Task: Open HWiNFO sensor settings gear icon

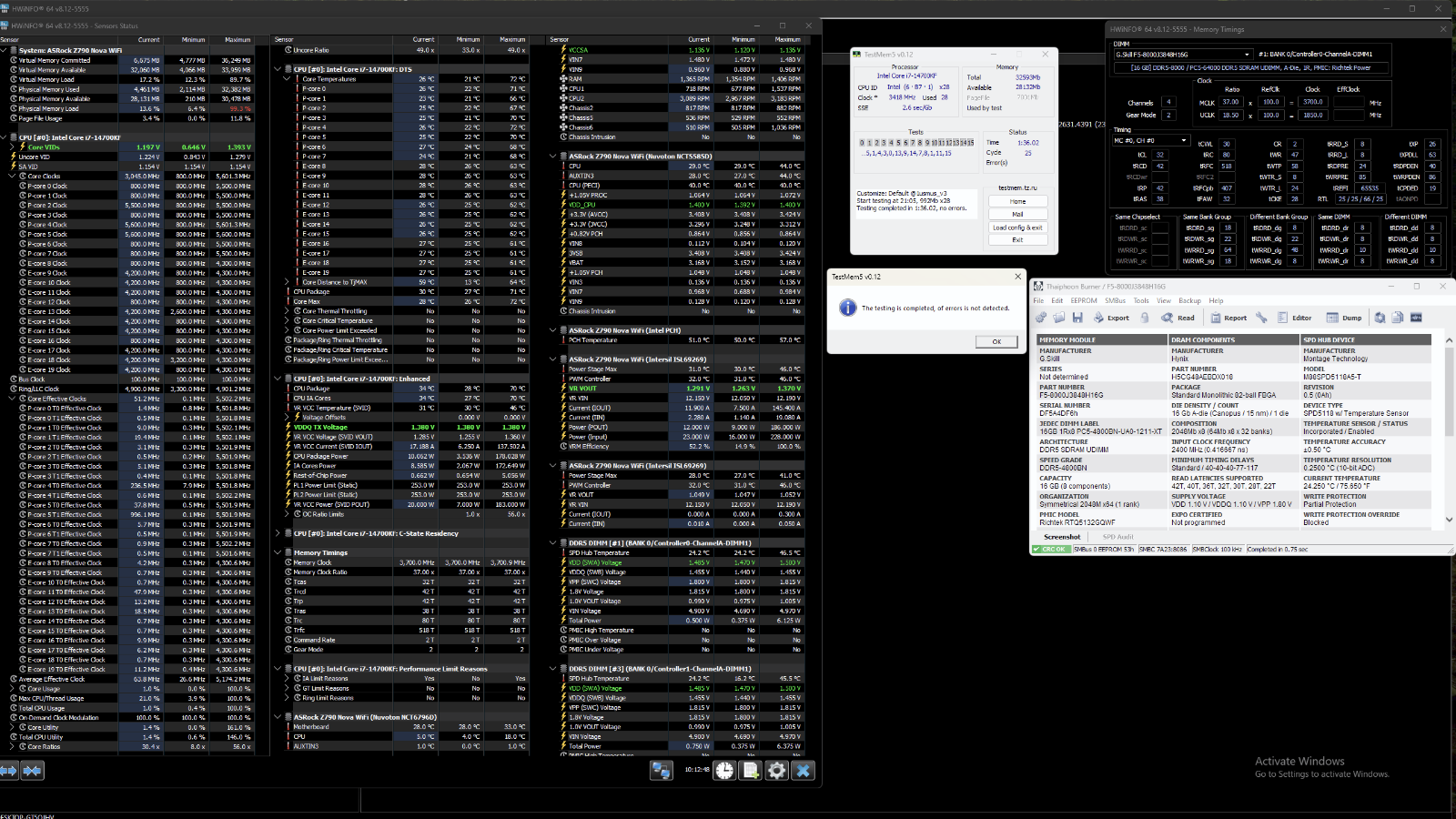Action: (777, 771)
